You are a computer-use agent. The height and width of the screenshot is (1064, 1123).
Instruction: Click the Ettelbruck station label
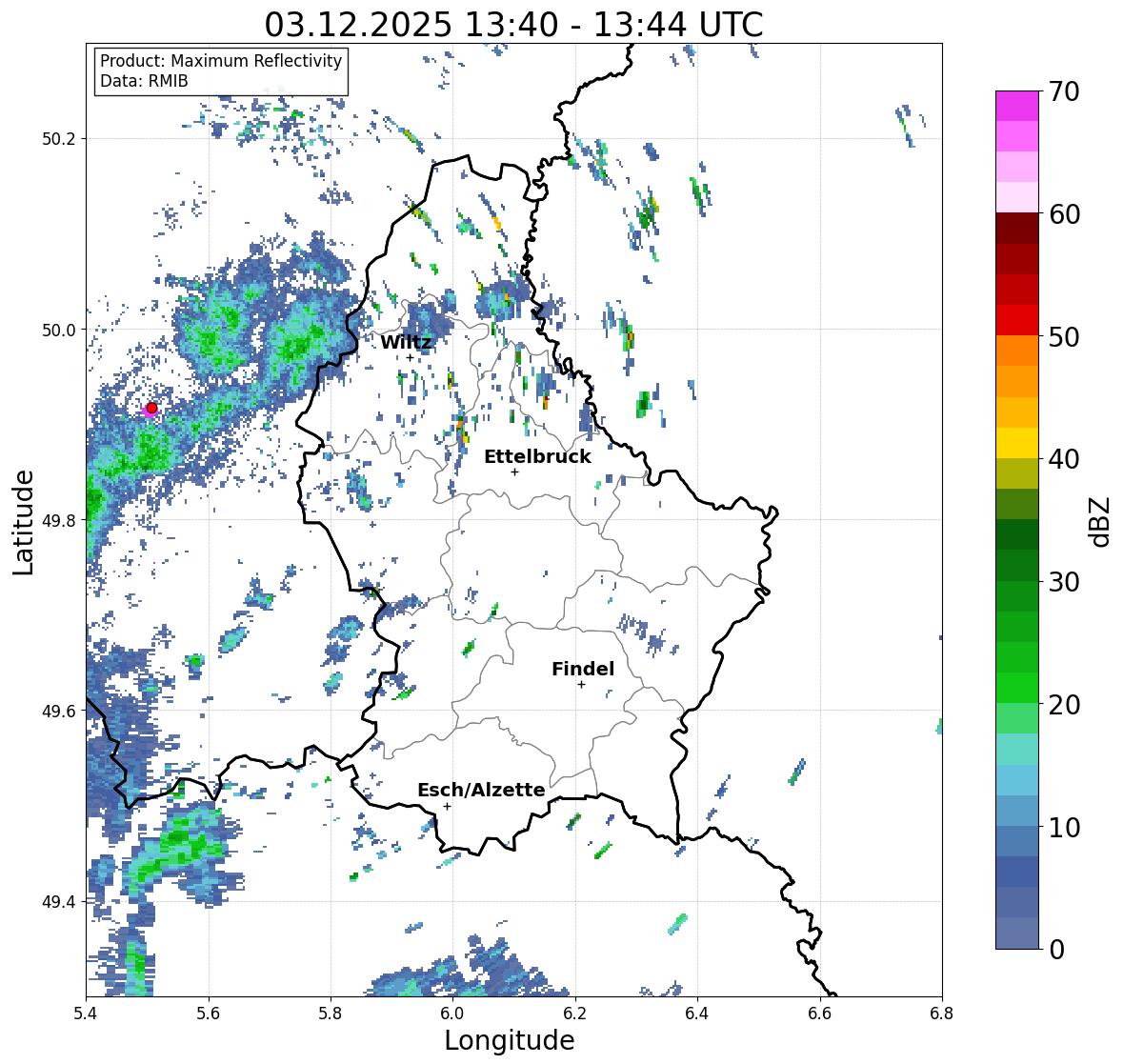pos(538,457)
